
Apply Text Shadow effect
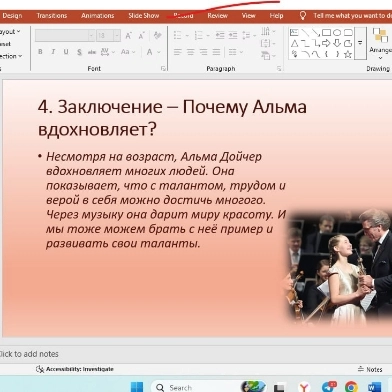pyautogui.click(x=79, y=52)
